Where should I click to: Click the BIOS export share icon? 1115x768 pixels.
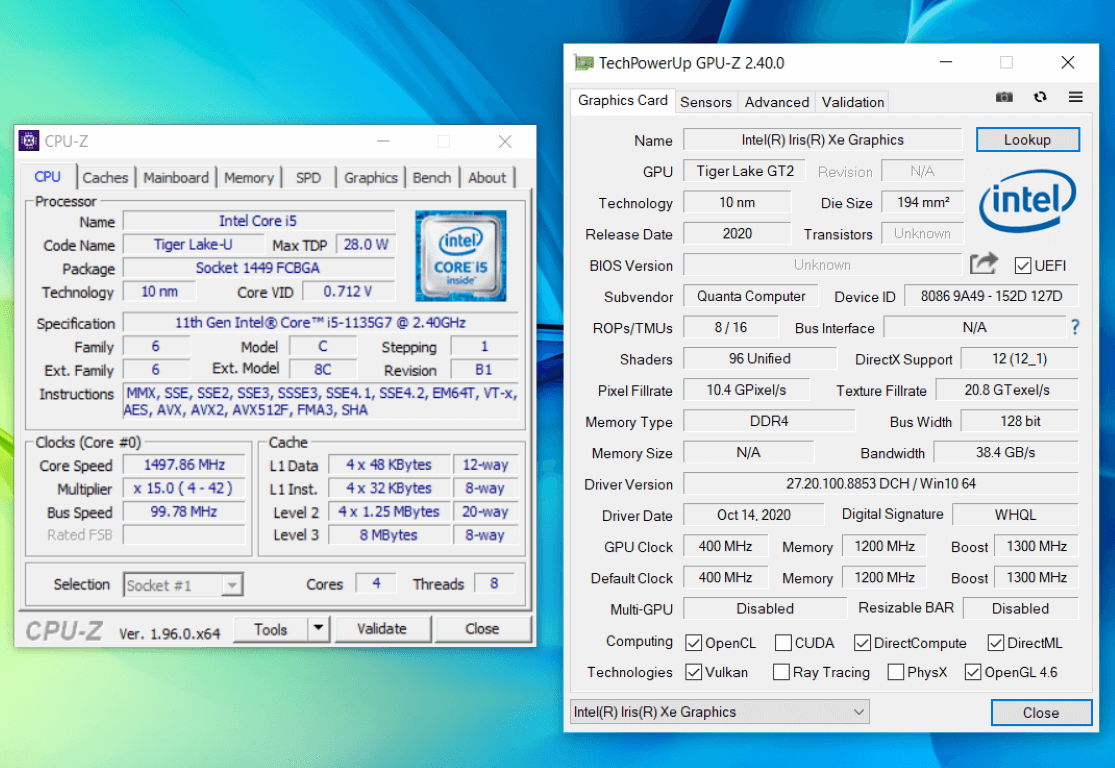click(984, 264)
